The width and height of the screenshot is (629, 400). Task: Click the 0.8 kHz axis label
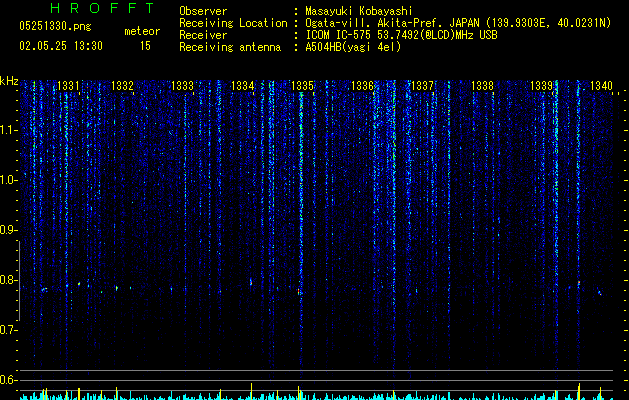click(8, 280)
